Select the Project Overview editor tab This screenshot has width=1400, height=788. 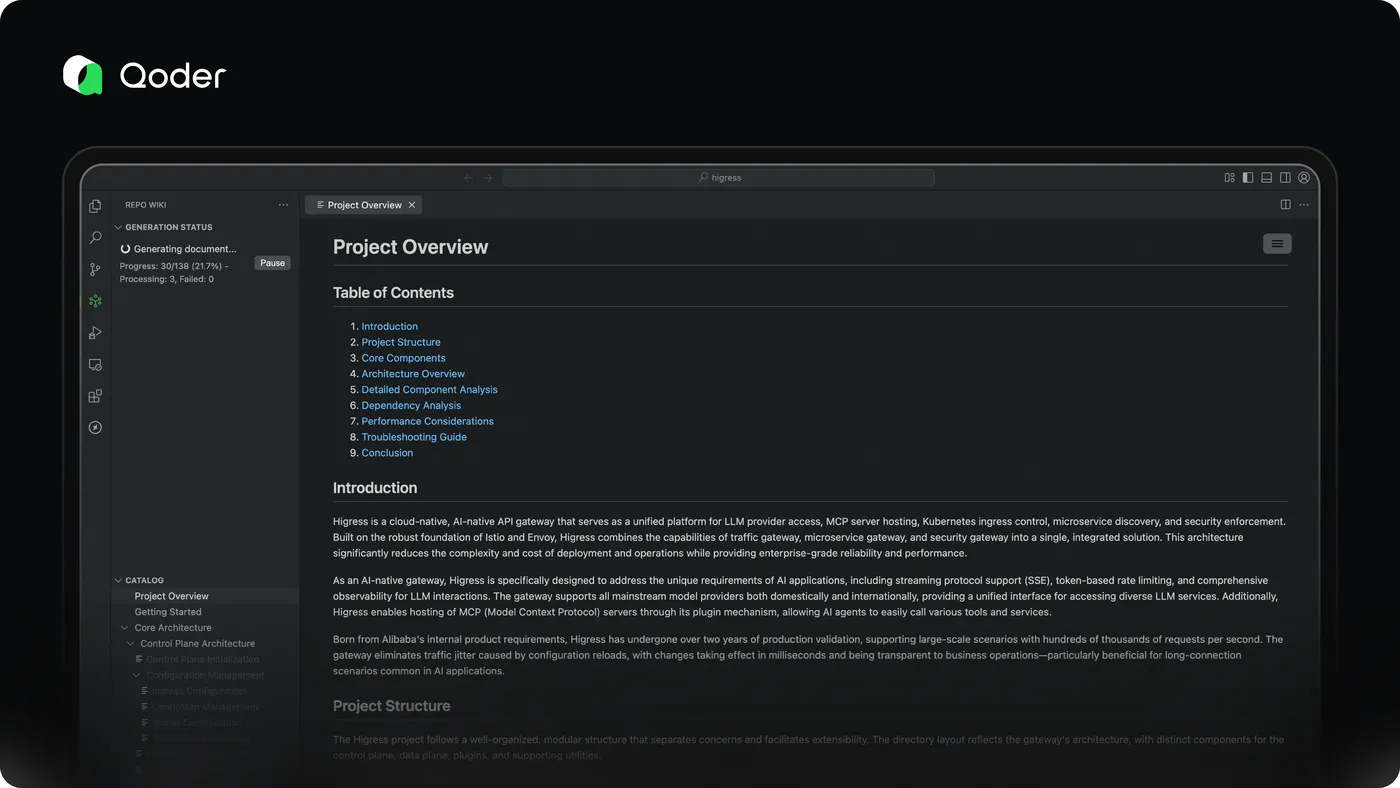(x=364, y=205)
